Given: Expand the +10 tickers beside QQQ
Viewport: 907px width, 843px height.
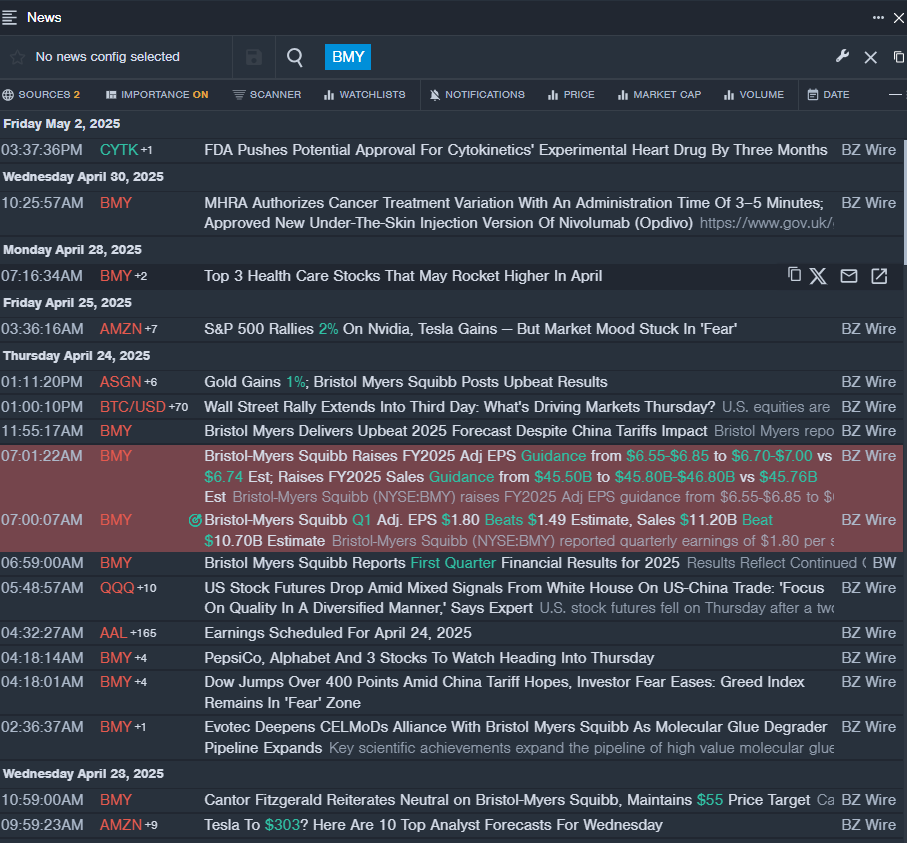Looking at the screenshot, I should click(147, 588).
